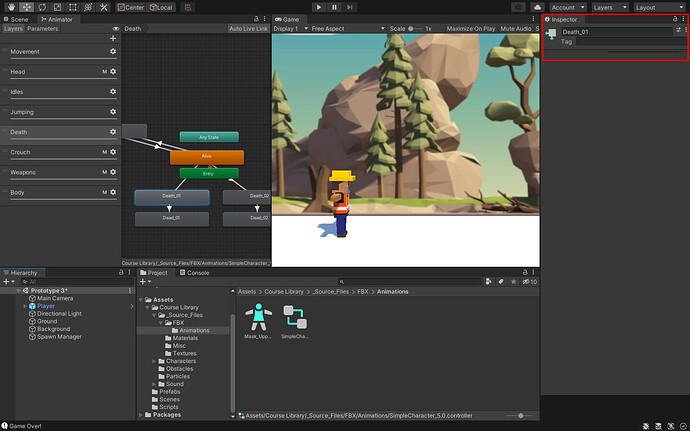Image resolution: width=690 pixels, height=431 pixels.
Task: Open Idles layer settings gear
Action: (x=113, y=92)
